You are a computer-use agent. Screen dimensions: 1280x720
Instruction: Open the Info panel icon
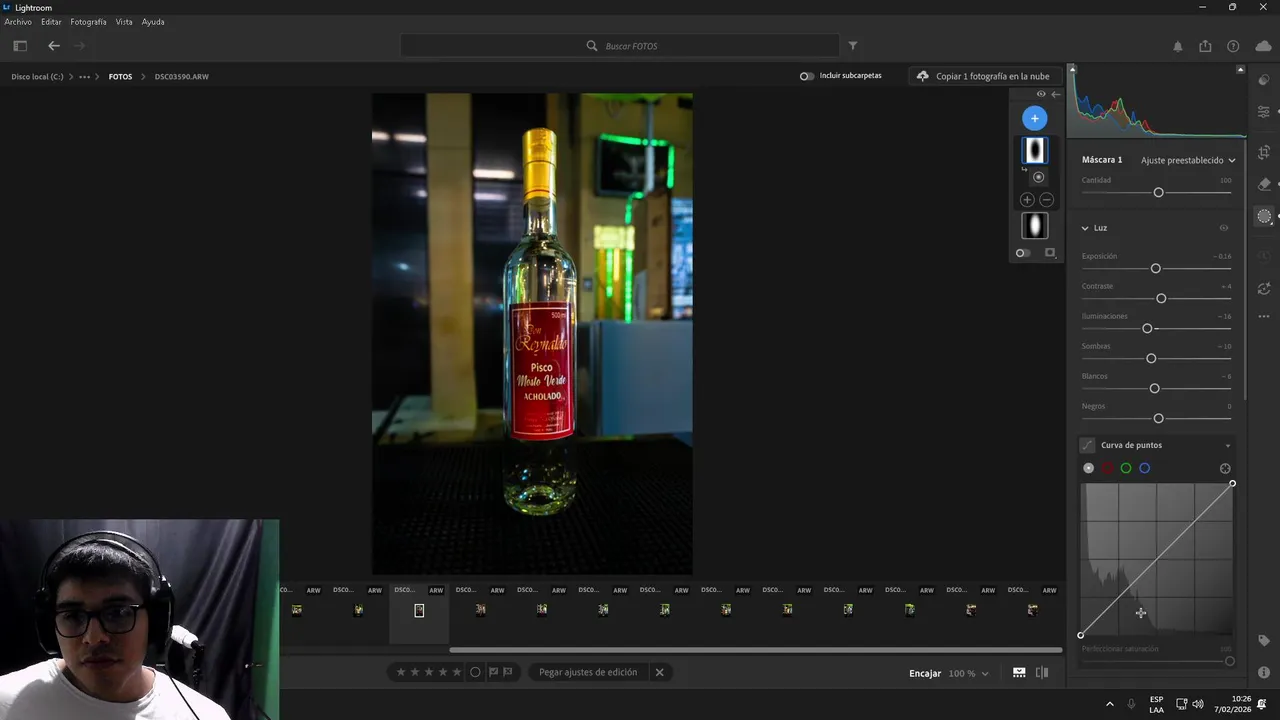1264,672
